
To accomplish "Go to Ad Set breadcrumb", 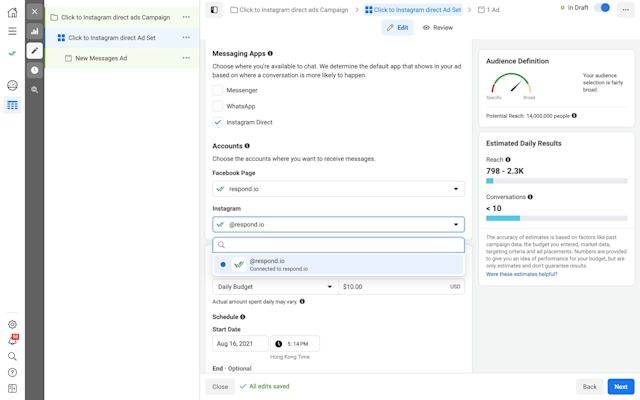I will (x=413, y=10).
